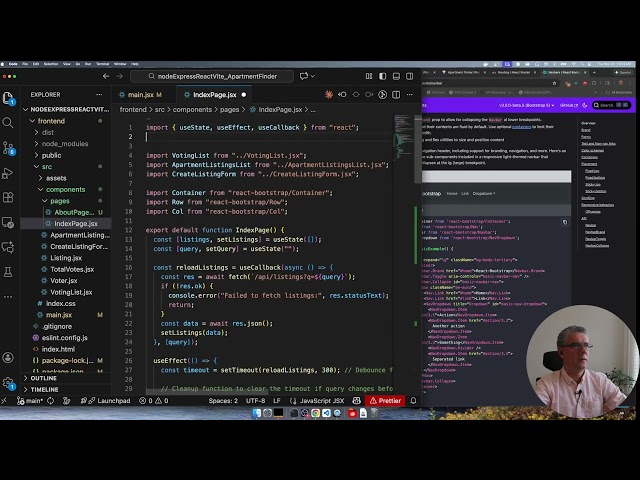Toggle dark mode in React-Bootstrap docs

pos(585,105)
